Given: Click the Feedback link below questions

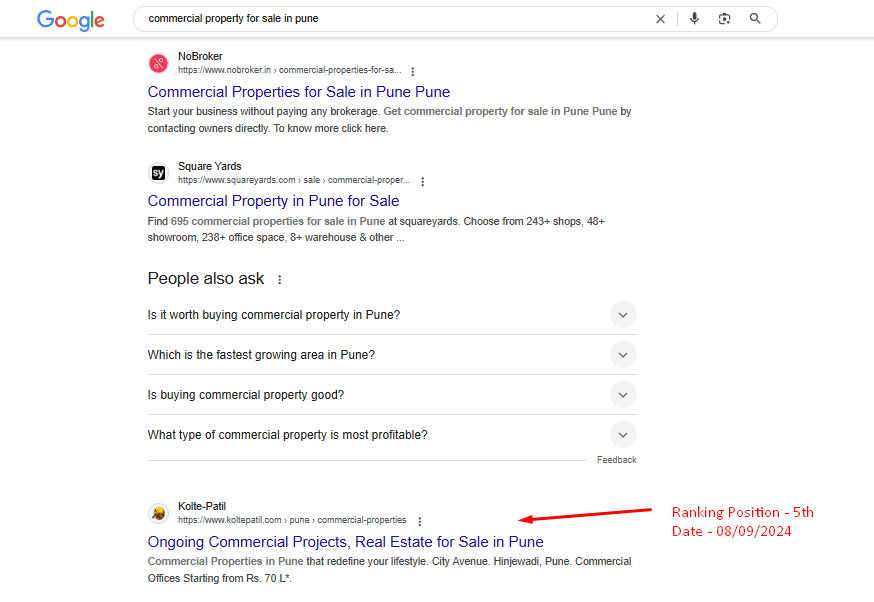Looking at the screenshot, I should pyautogui.click(x=616, y=460).
